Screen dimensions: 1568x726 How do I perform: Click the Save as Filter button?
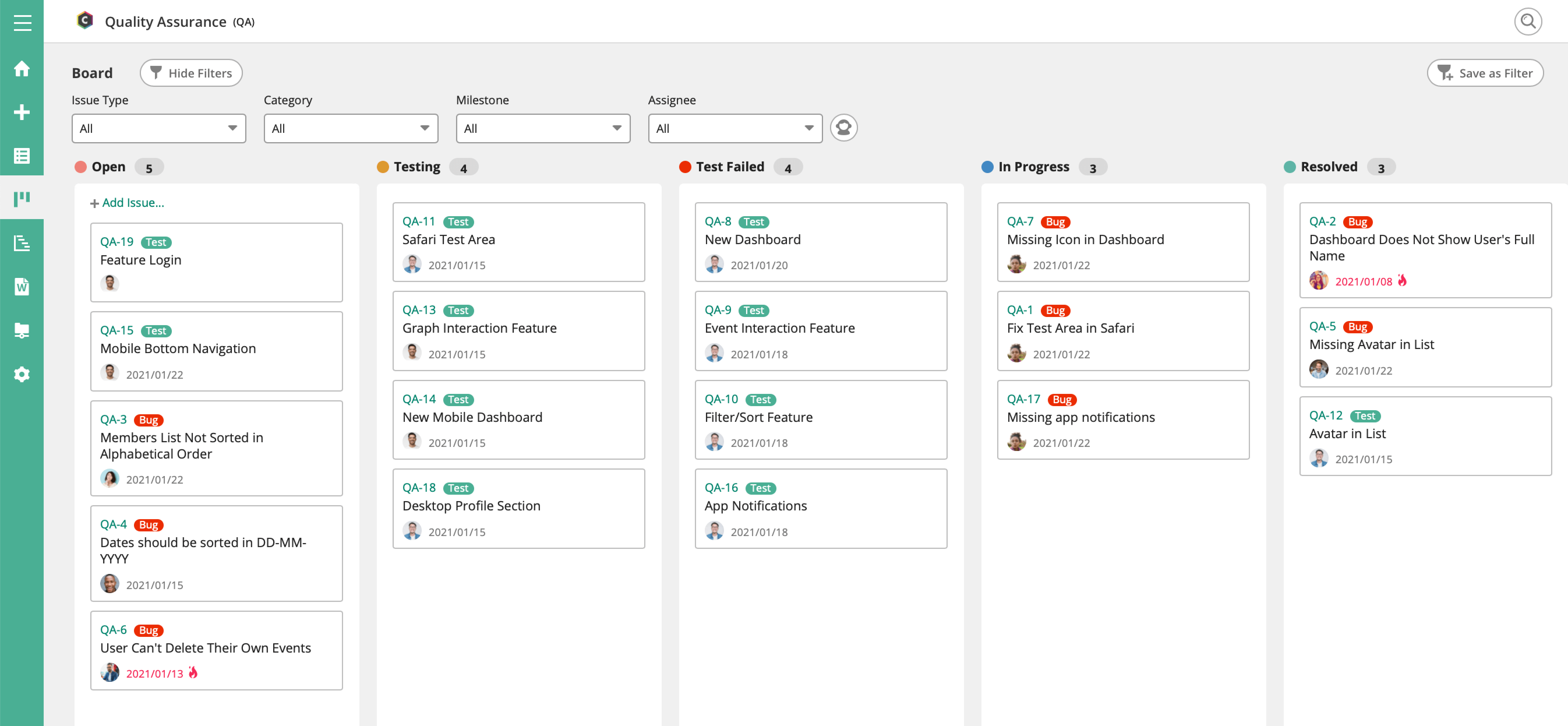(1485, 73)
